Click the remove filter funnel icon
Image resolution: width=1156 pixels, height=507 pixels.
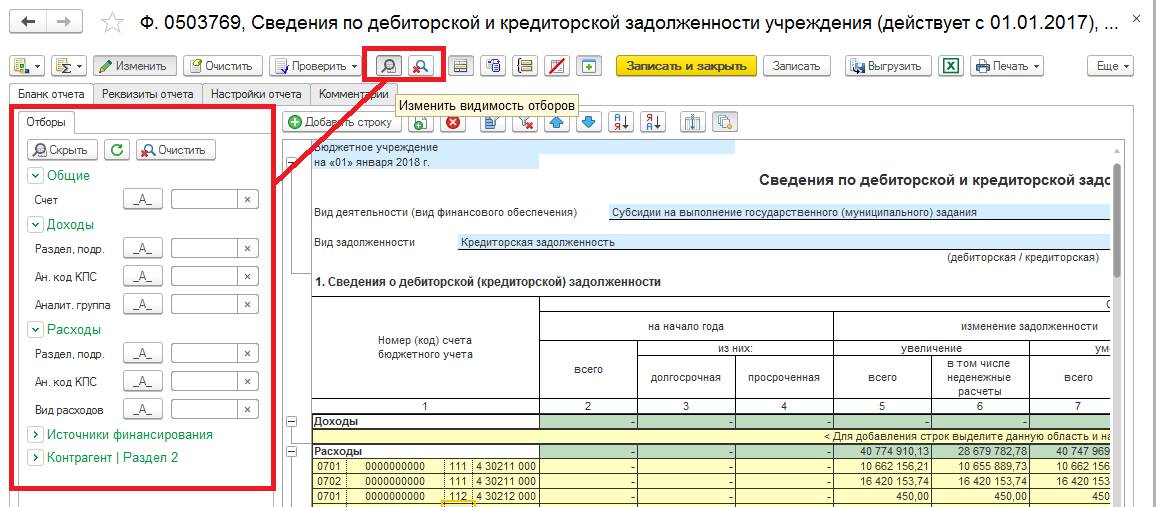point(526,123)
